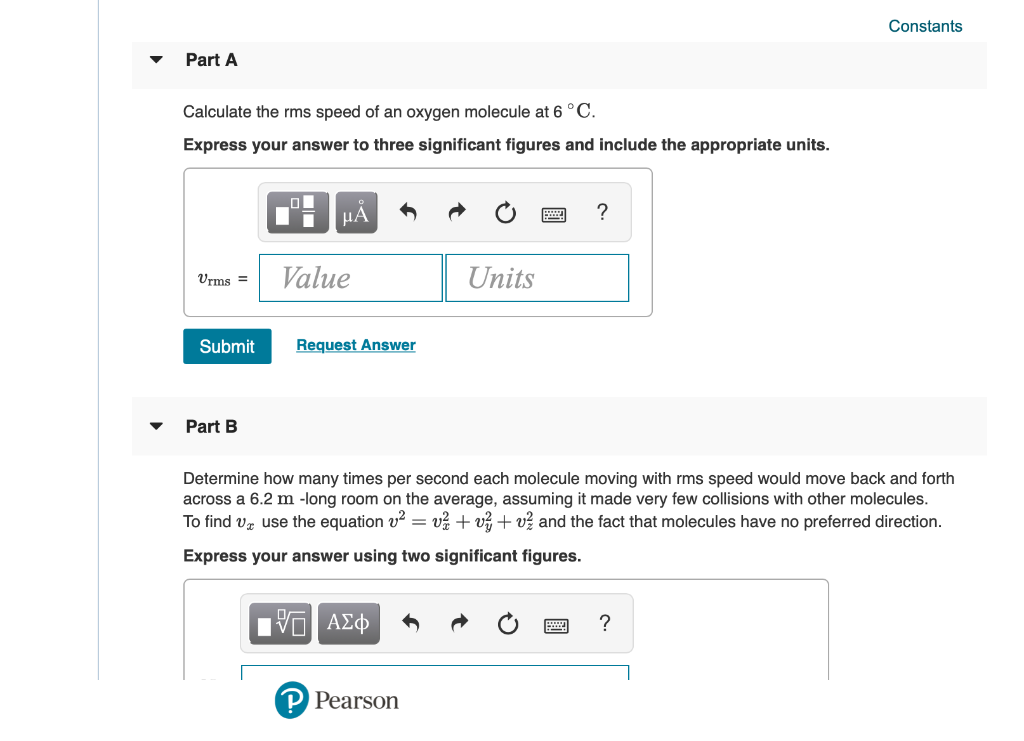Open the Constants reference
The image size is (1024, 741).
coord(925,26)
